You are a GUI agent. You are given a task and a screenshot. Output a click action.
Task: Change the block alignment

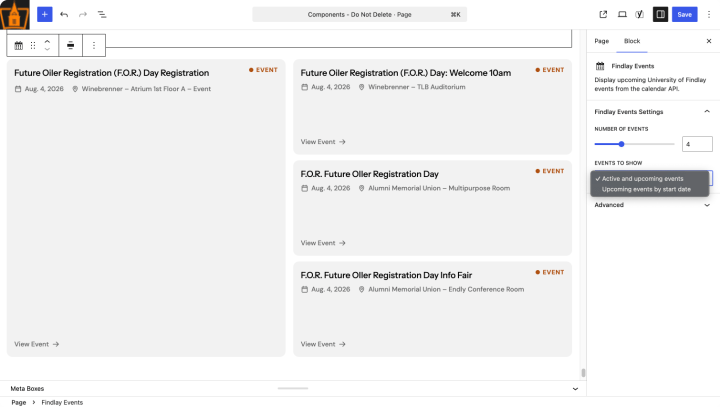coord(71,45)
